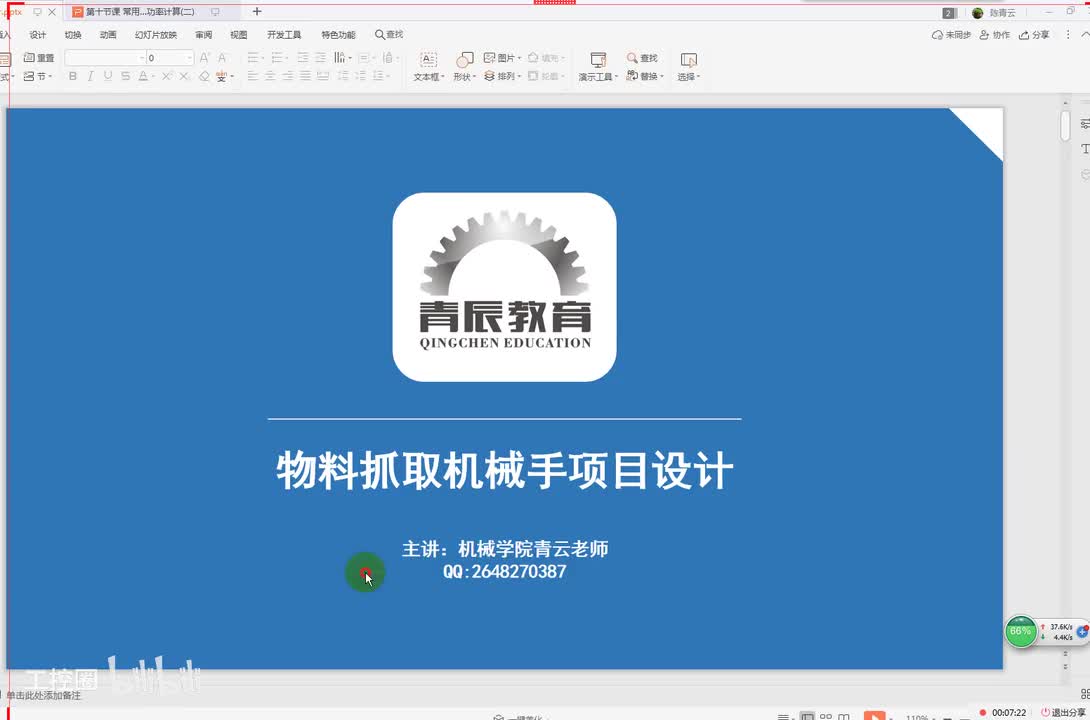Toggle bold formatting
Viewport: 1090px width, 720px height.
coord(72,76)
